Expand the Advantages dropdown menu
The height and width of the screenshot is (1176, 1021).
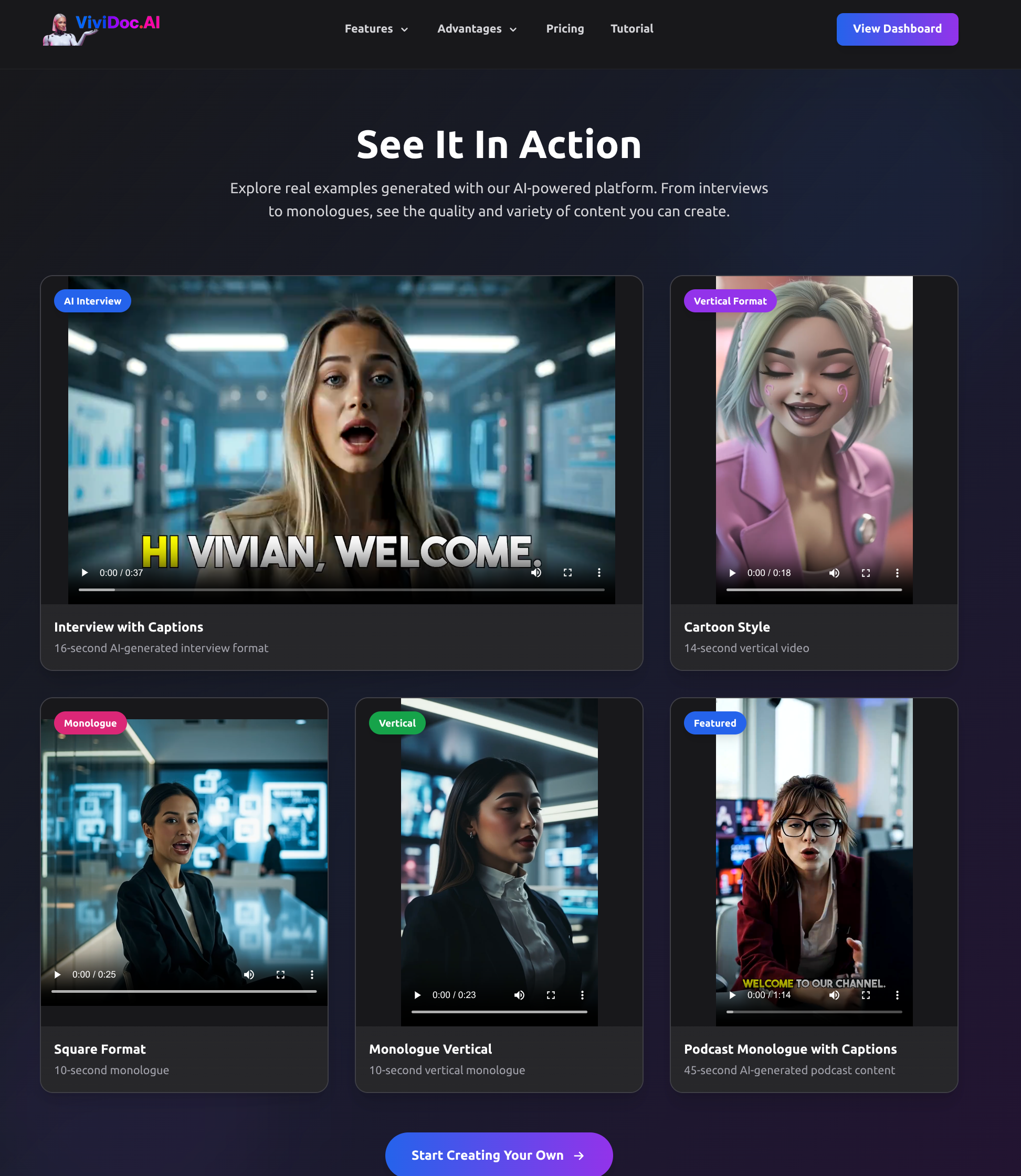(x=477, y=28)
